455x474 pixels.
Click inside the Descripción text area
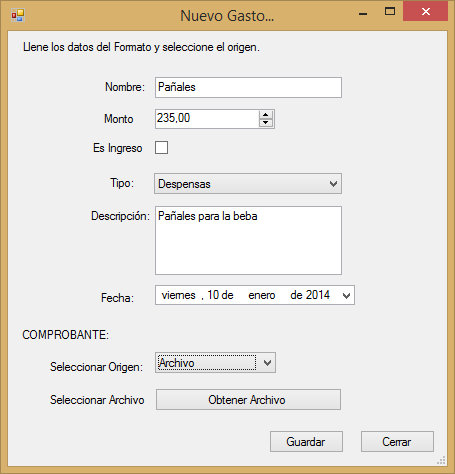[x=248, y=240]
